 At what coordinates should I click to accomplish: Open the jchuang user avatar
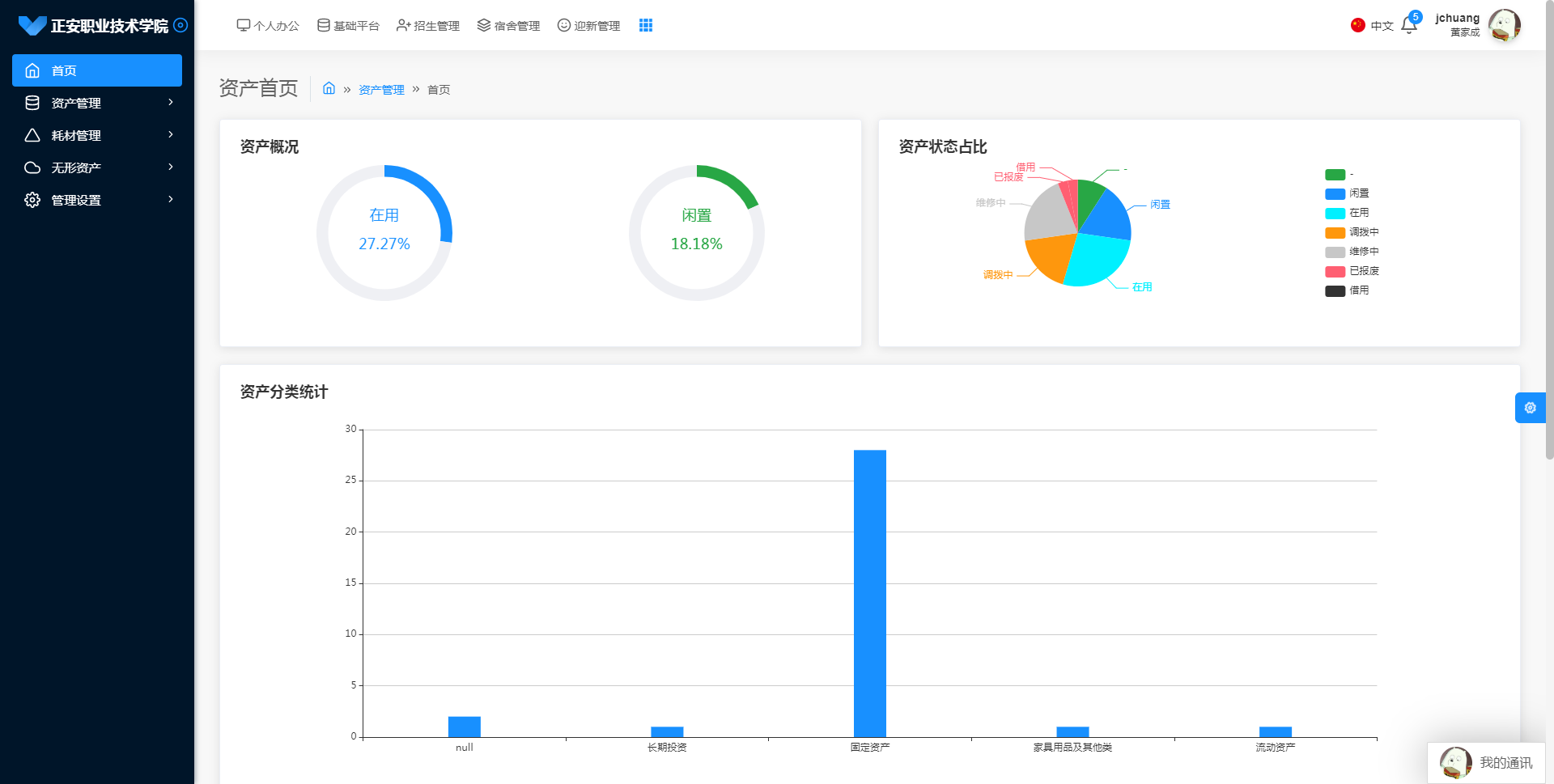1505,25
